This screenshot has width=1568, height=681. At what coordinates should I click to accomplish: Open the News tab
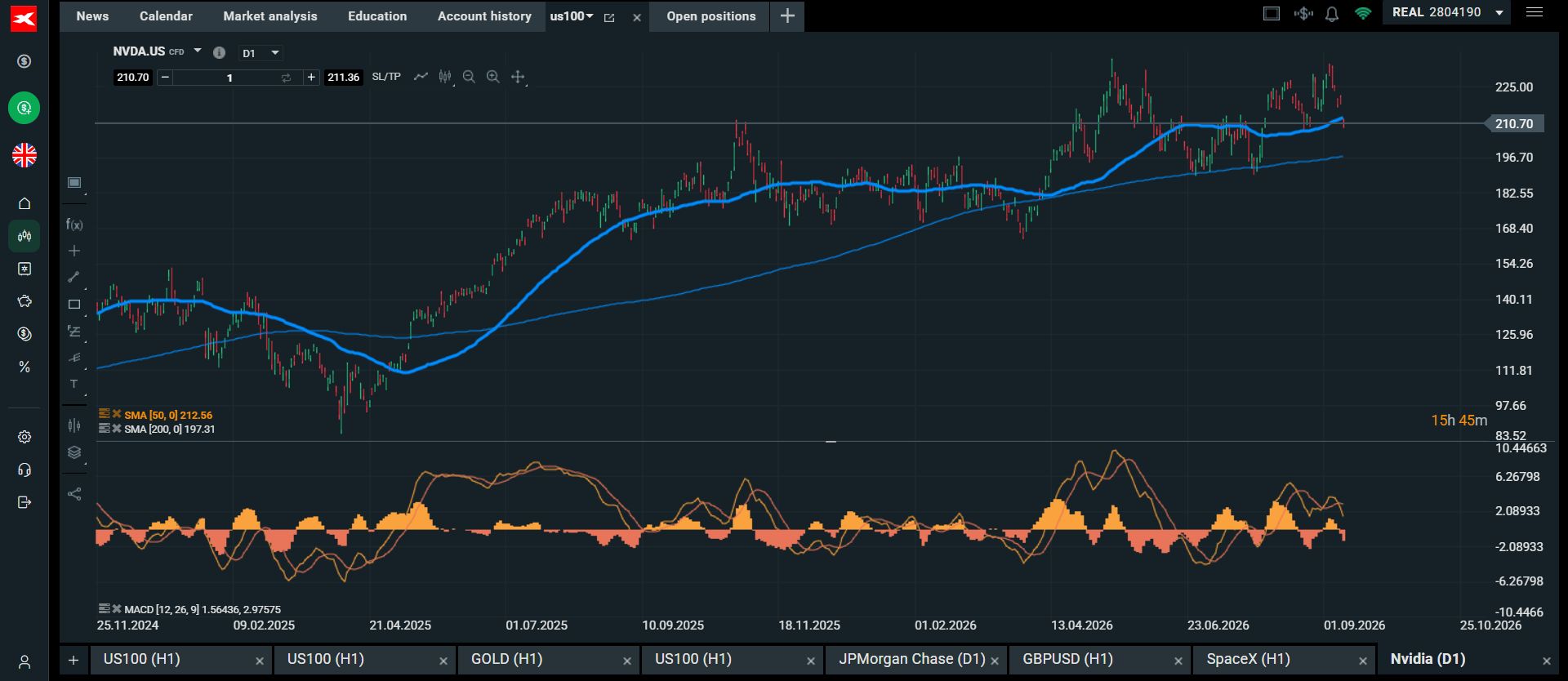92,16
